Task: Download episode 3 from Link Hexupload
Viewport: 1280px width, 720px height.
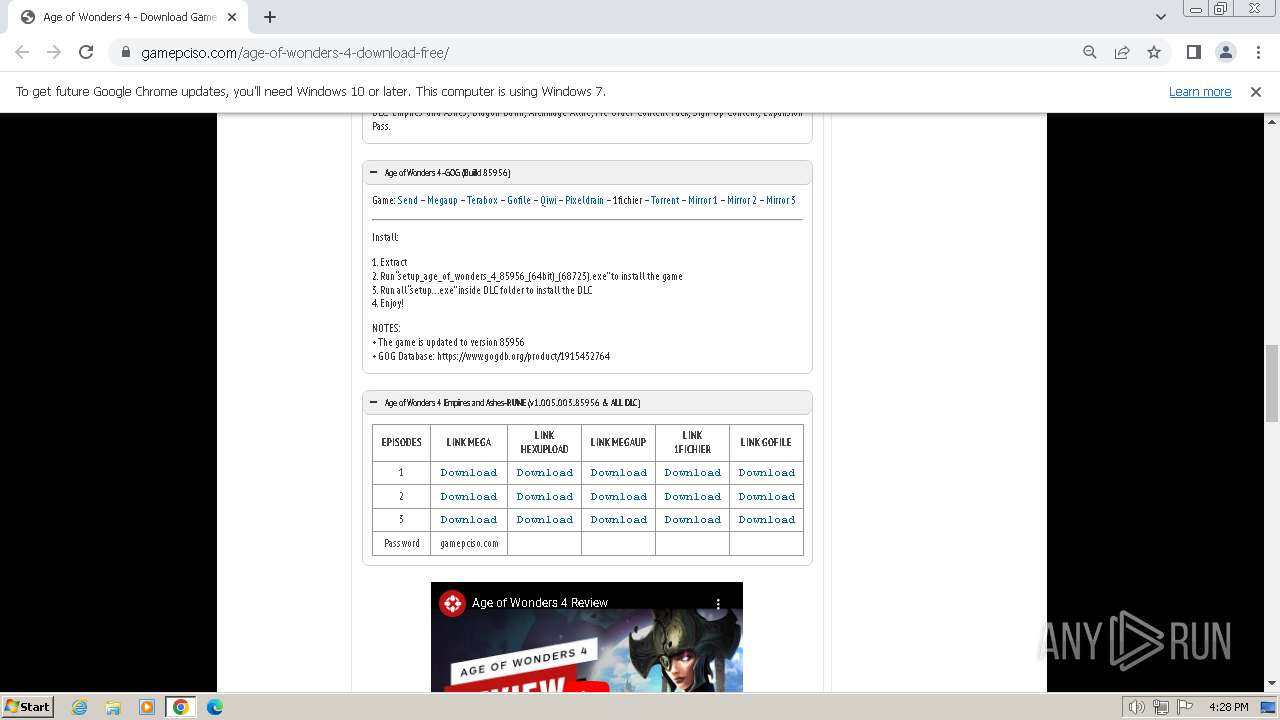Action: click(x=545, y=519)
